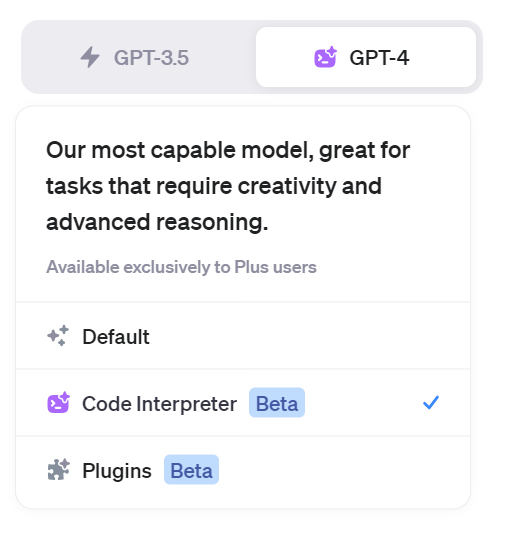Click the puzzle piece Plugins icon
The image size is (505, 541).
[x=58, y=470]
